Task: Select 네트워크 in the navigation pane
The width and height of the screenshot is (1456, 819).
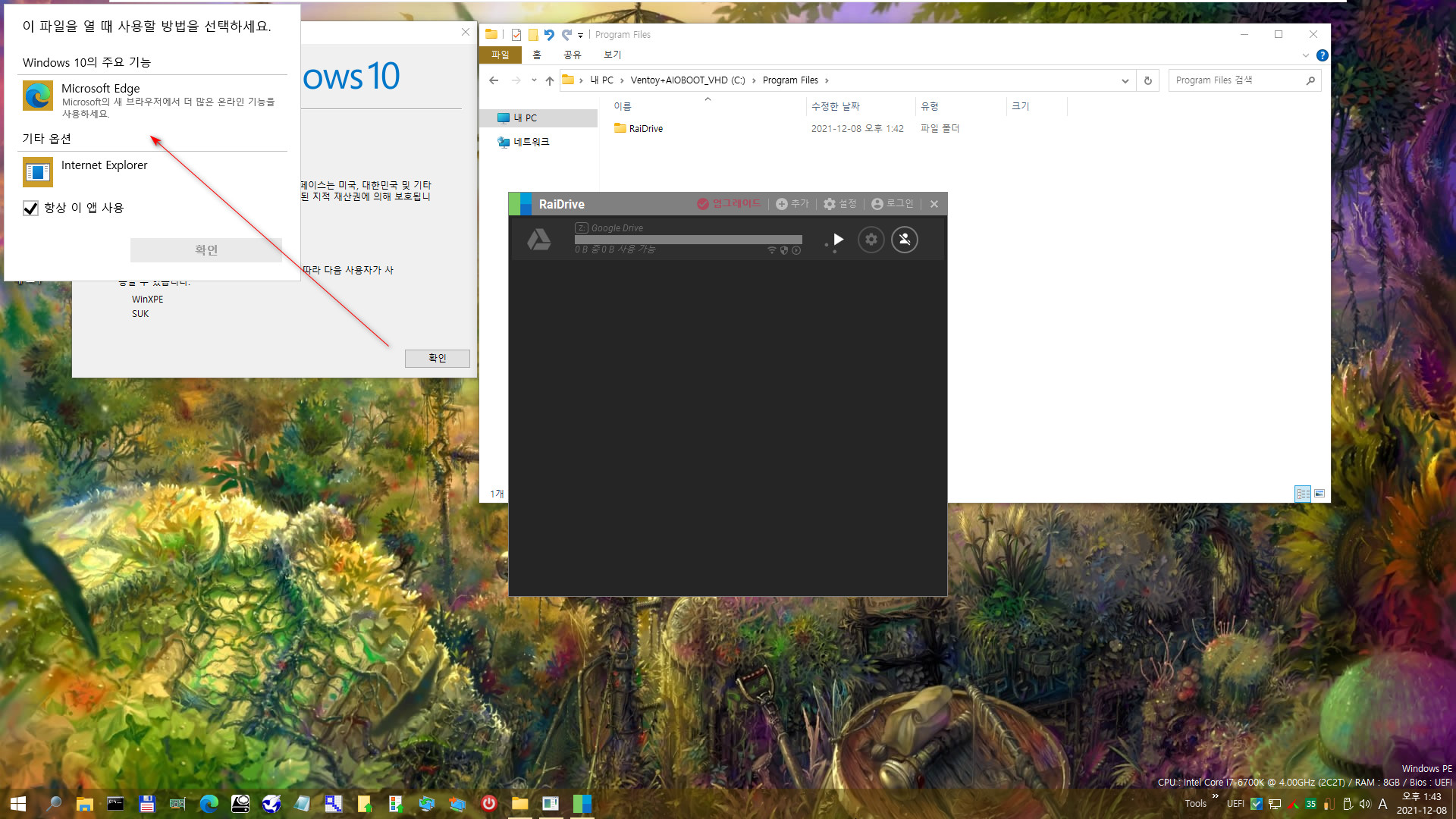Action: (538, 142)
